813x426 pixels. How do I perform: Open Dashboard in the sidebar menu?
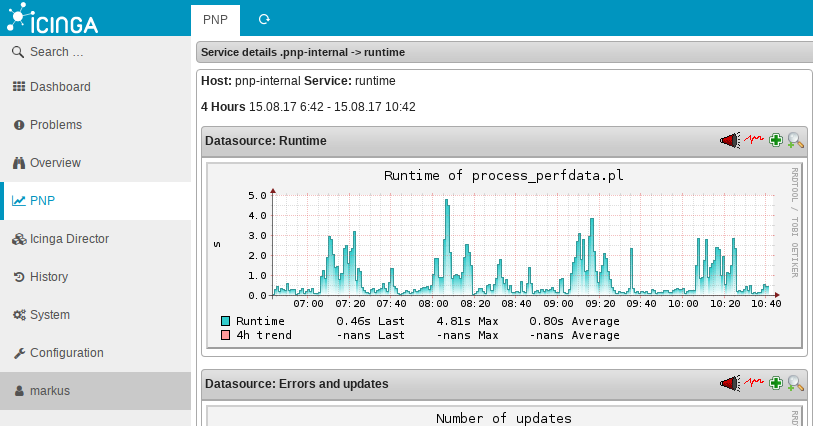pos(95,87)
